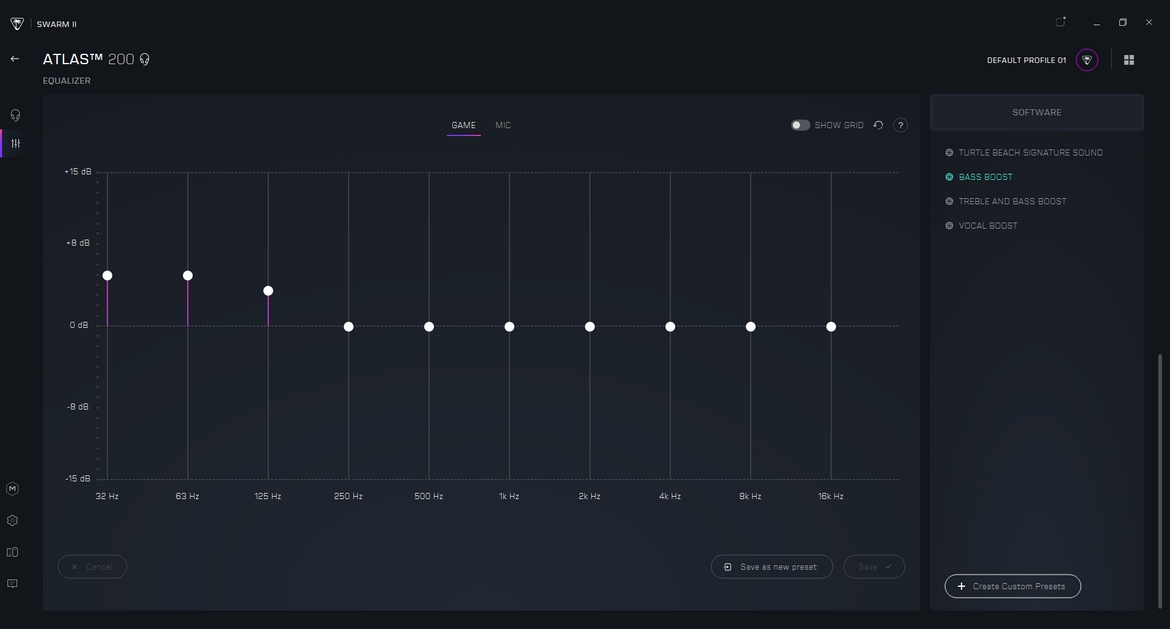Screen dimensions: 1170x629
Task: Open the help question mark icon
Action: [900, 125]
